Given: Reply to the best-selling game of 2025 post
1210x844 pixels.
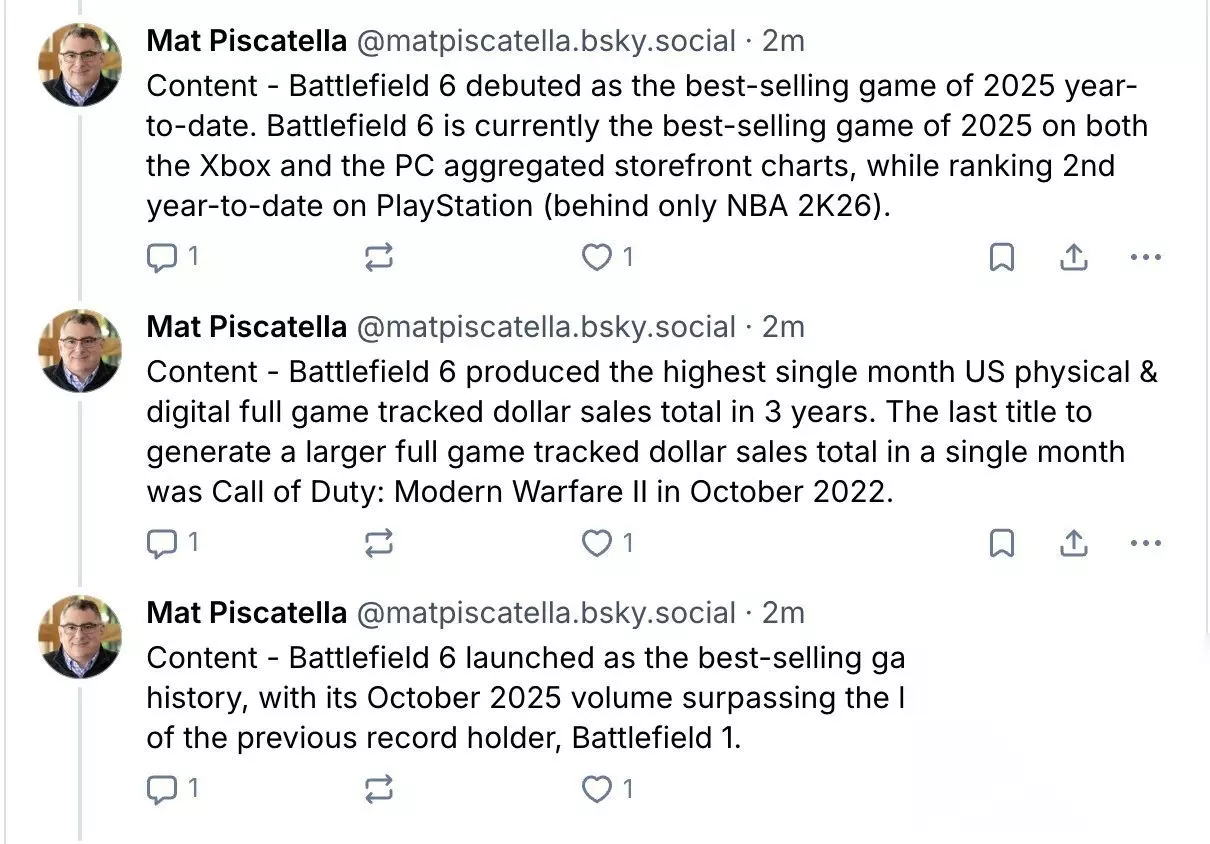Looking at the screenshot, I should click(x=162, y=258).
